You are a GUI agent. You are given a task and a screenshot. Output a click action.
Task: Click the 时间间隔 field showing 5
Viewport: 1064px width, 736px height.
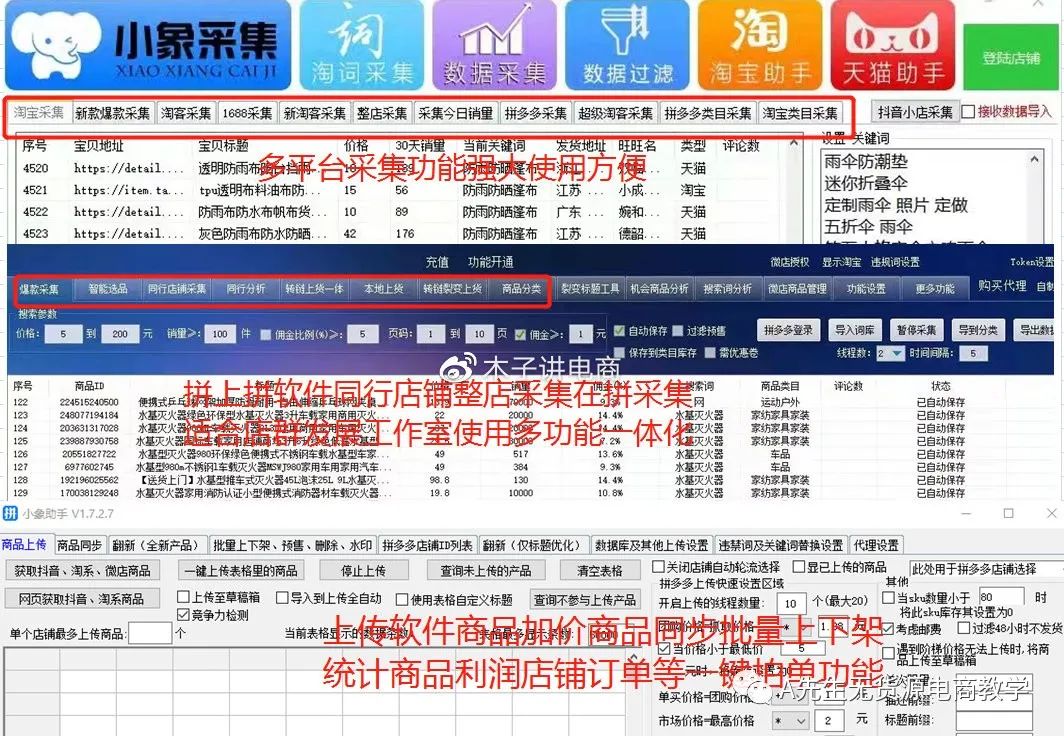coord(973,353)
